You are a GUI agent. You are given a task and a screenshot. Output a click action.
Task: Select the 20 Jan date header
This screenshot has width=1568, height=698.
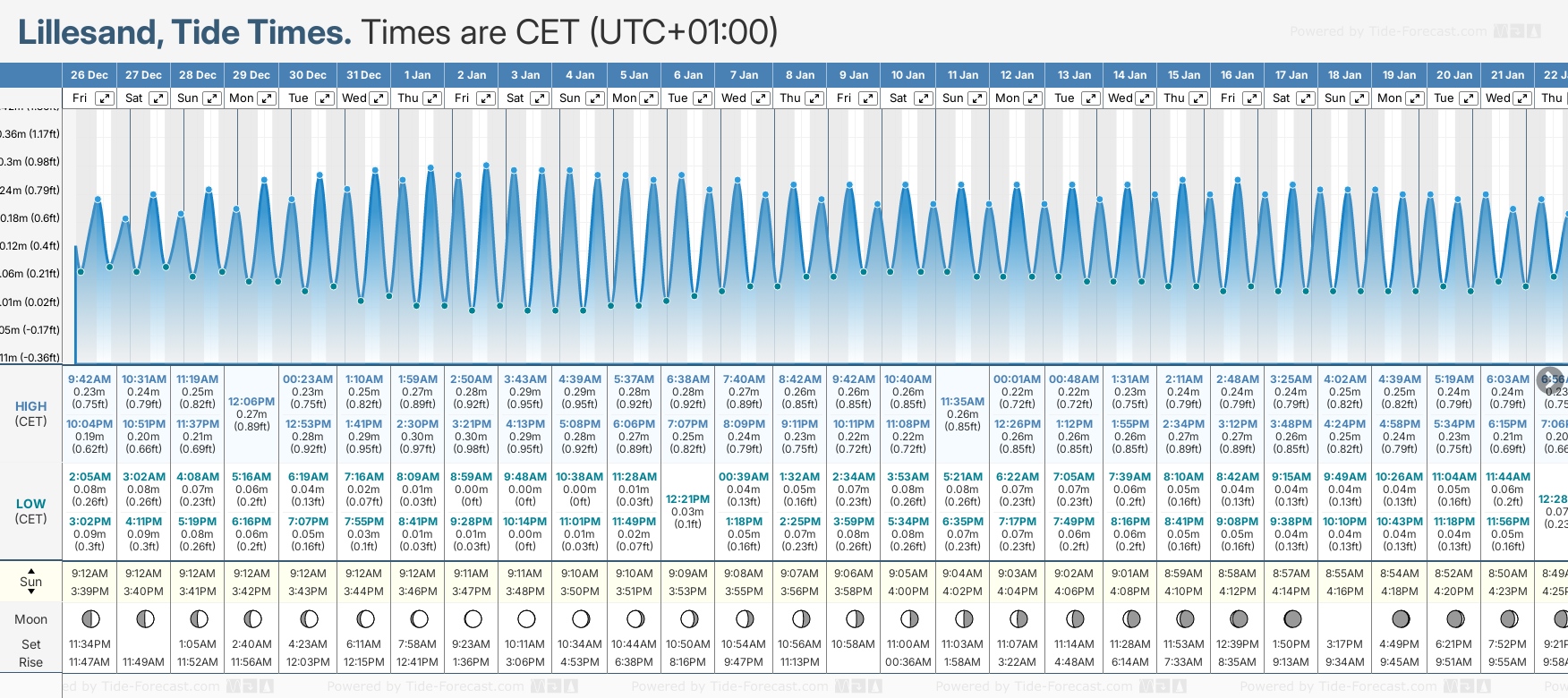(1454, 75)
